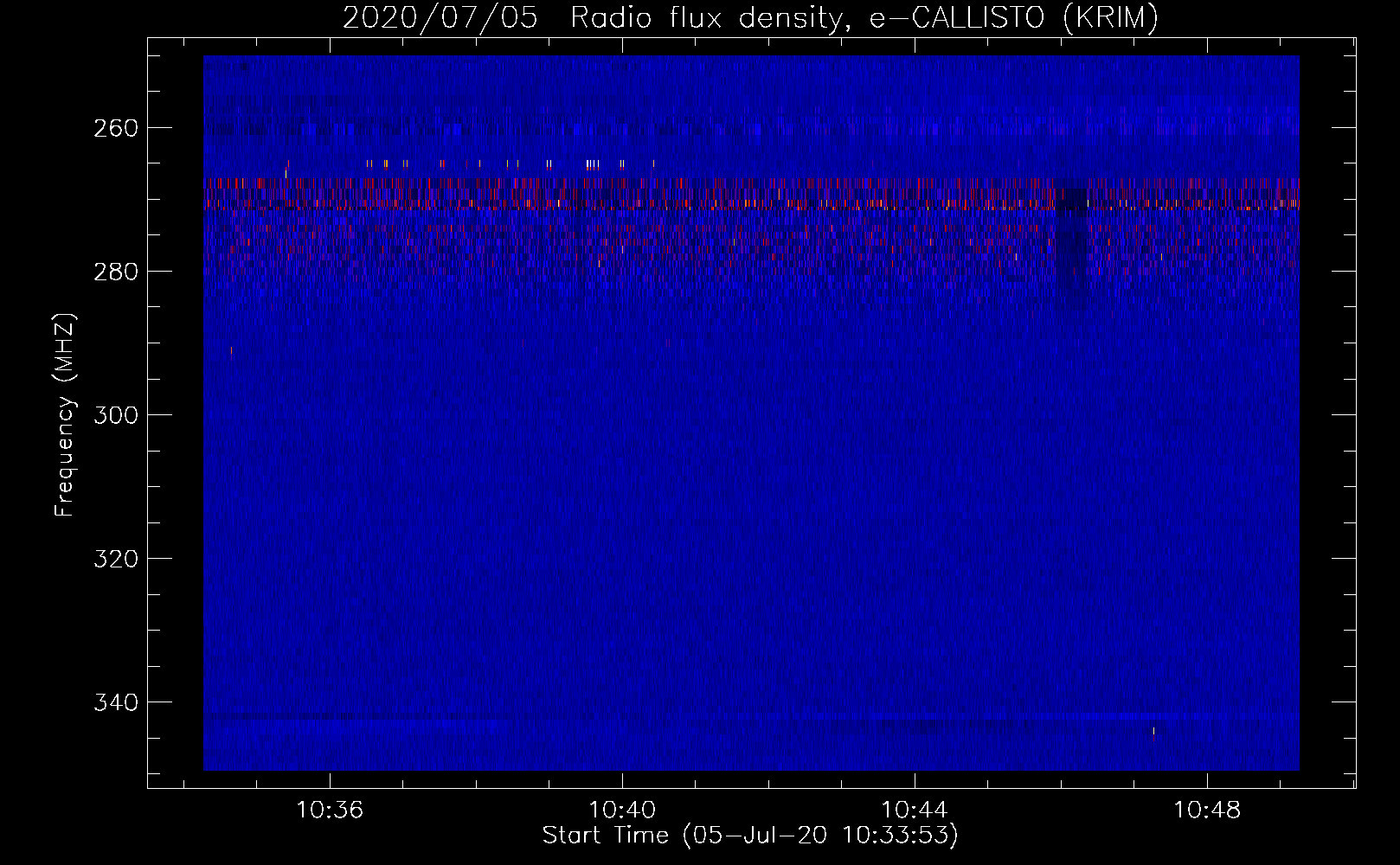Click the 300 frequency tick label
Viewport: 1400px width, 865px height.
tap(115, 415)
